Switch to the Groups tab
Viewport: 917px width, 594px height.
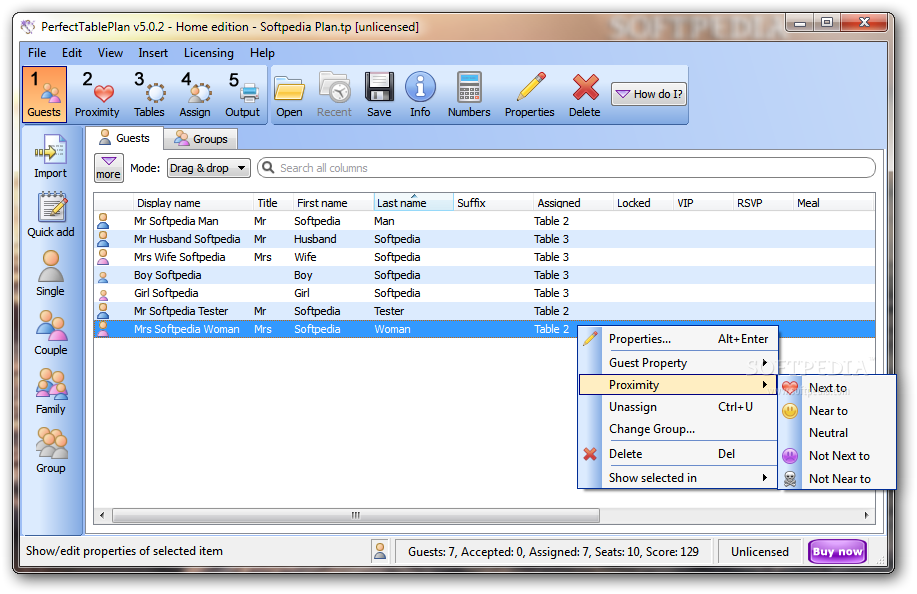click(201, 139)
